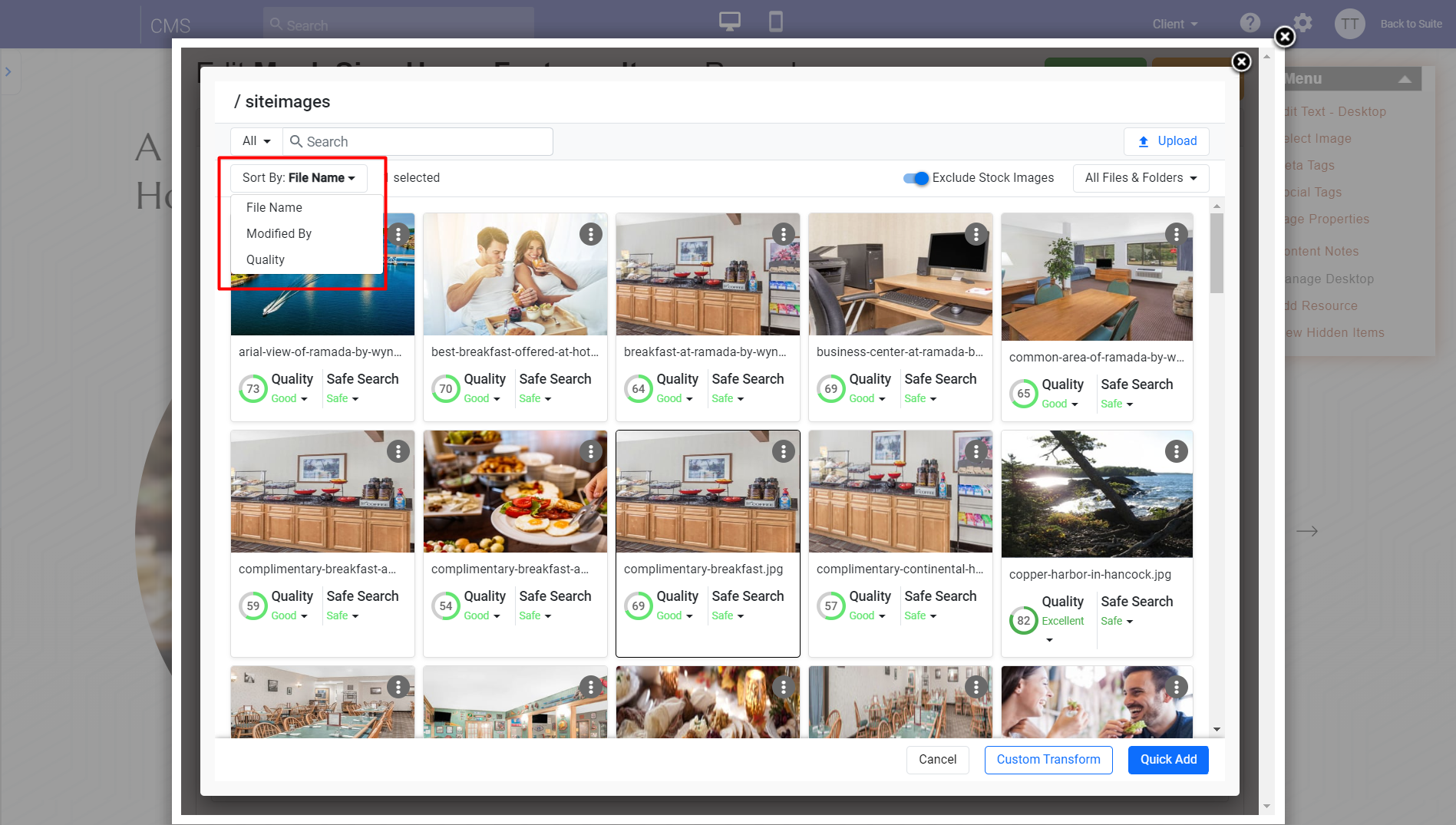Click the search magnifier icon in file browser
Image resolution: width=1456 pixels, height=825 pixels.
(296, 141)
